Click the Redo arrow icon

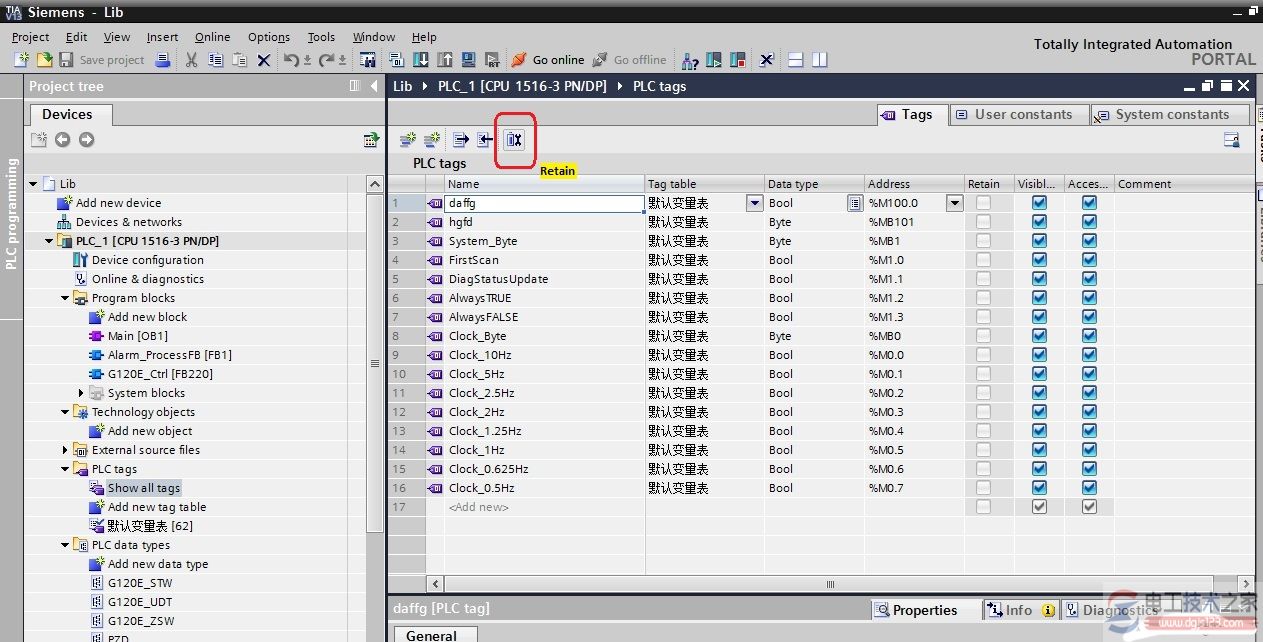(326, 60)
